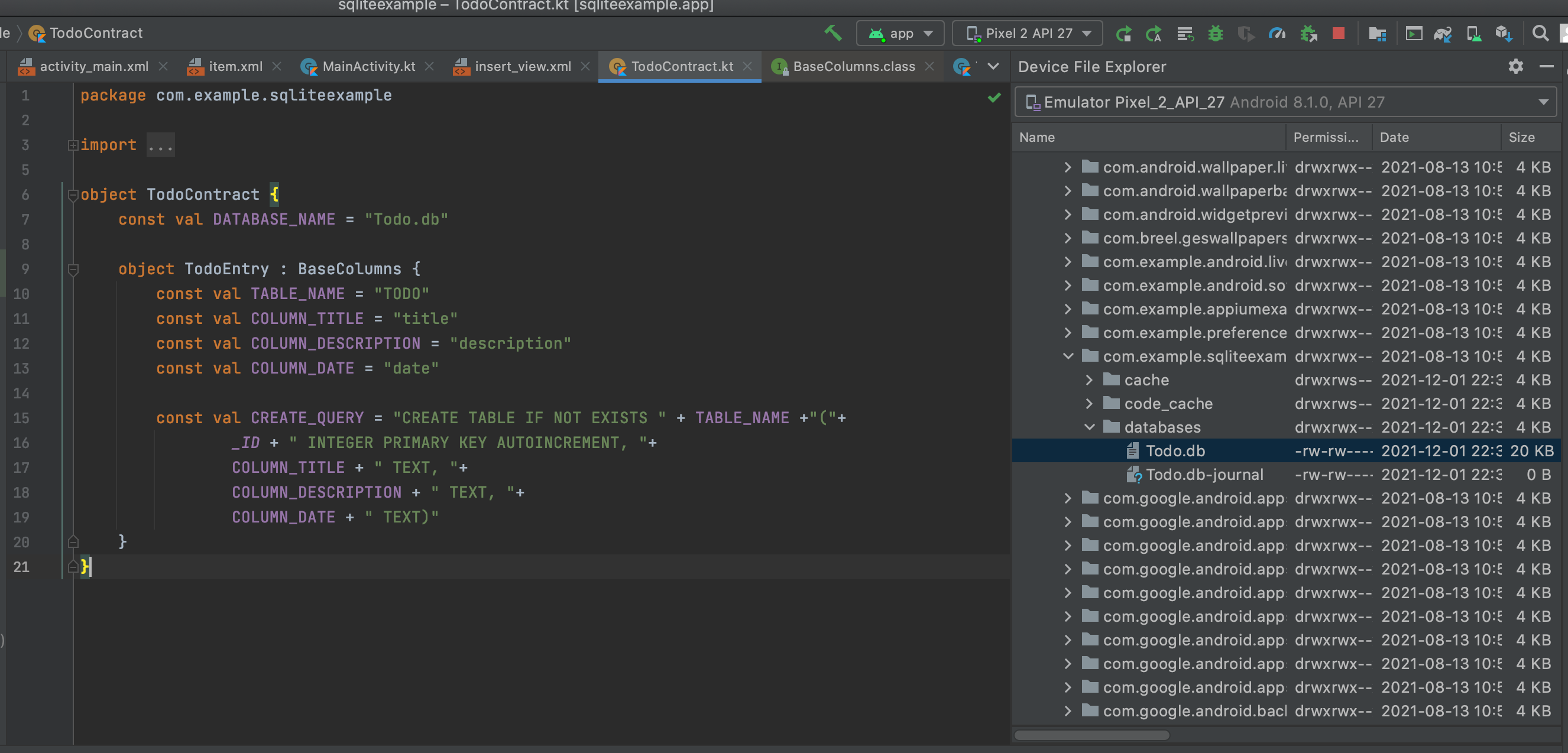Open the Profiler gauge icon

point(1277,34)
